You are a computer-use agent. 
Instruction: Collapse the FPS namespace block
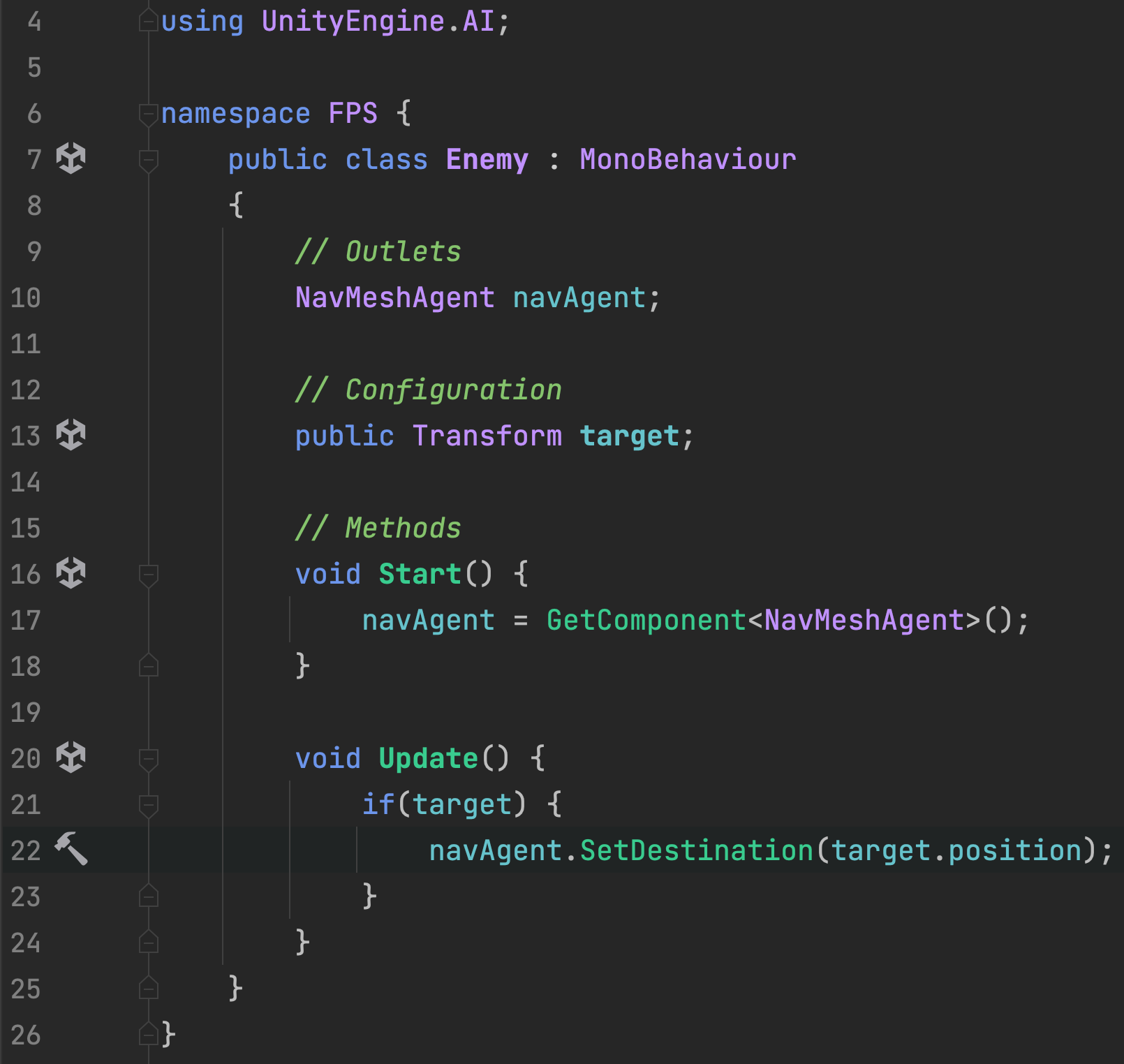click(x=148, y=114)
